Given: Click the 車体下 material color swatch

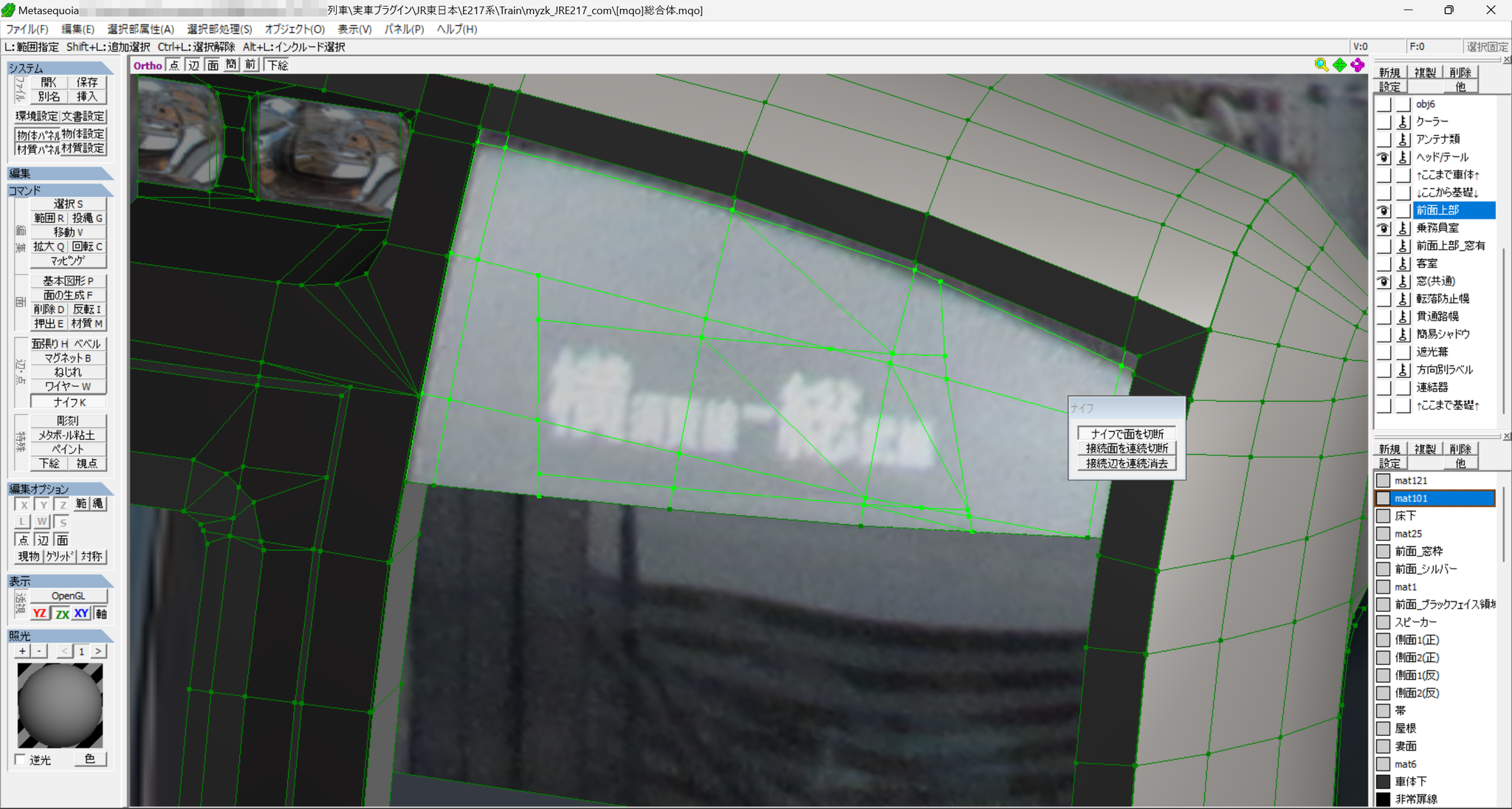Looking at the screenshot, I should [1384, 782].
